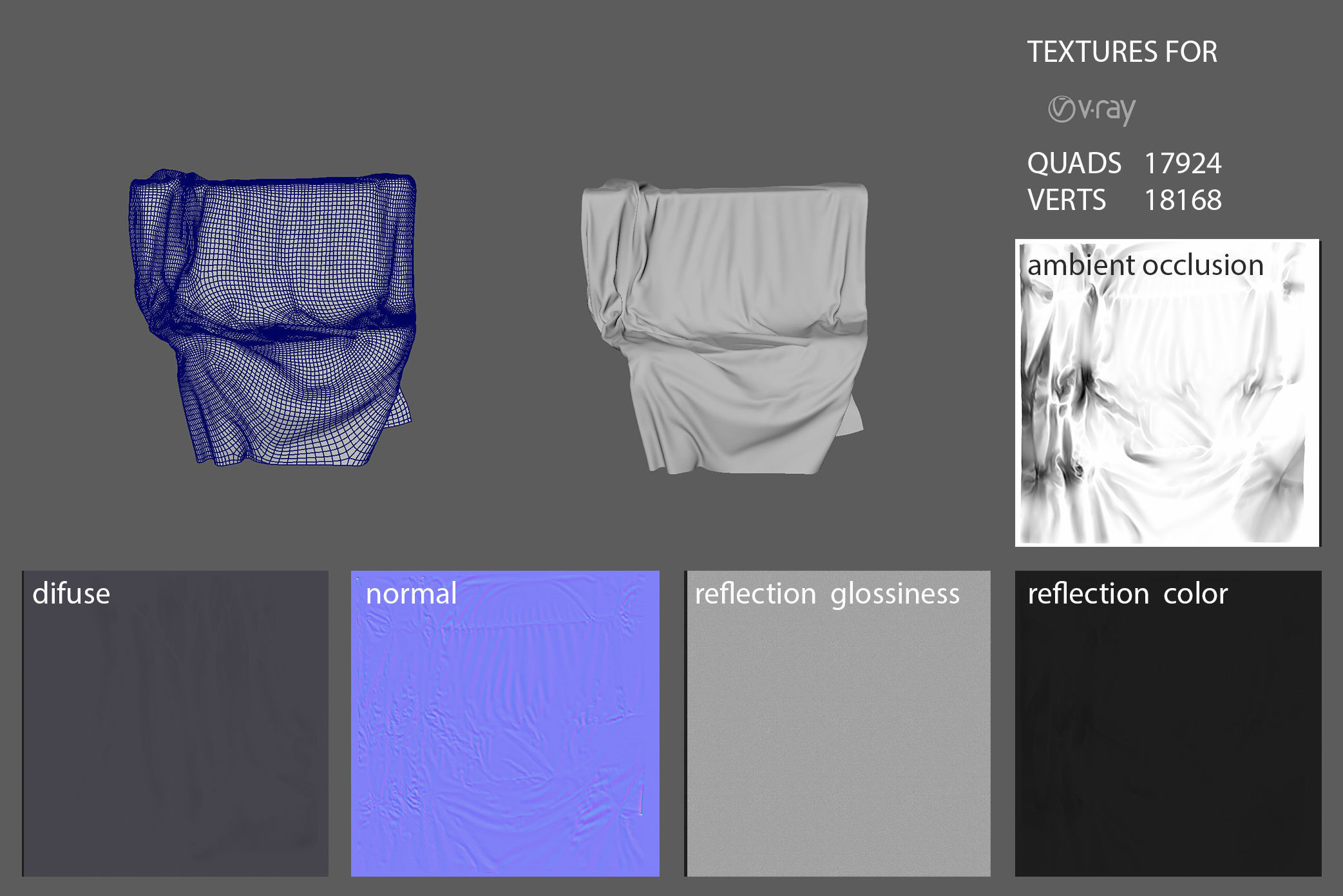
Task: Click the 'QUADS' label
Action: pos(1074,163)
